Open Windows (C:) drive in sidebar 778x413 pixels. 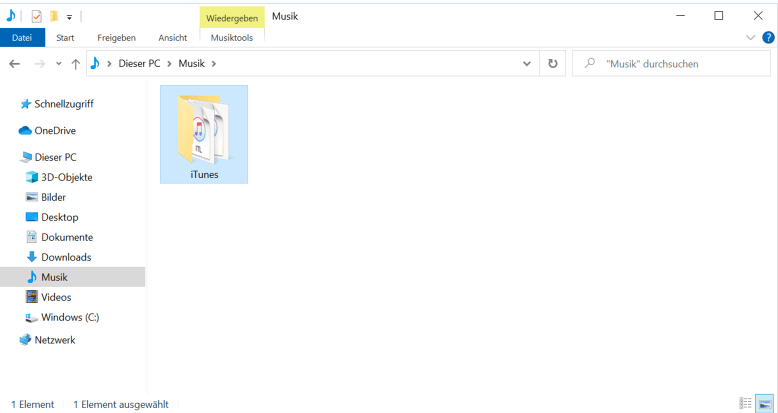[x=70, y=317]
